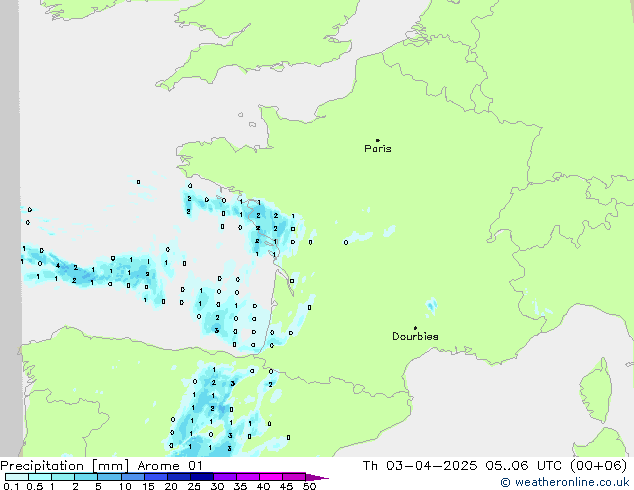Click the "25" legend value
This screenshot has height=490, width=634.
[194, 486]
